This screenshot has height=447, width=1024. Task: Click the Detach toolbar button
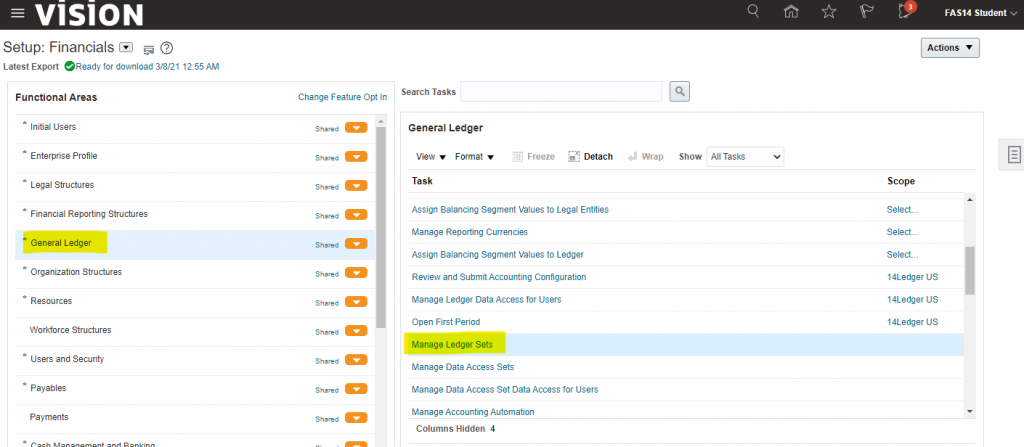(x=590, y=157)
